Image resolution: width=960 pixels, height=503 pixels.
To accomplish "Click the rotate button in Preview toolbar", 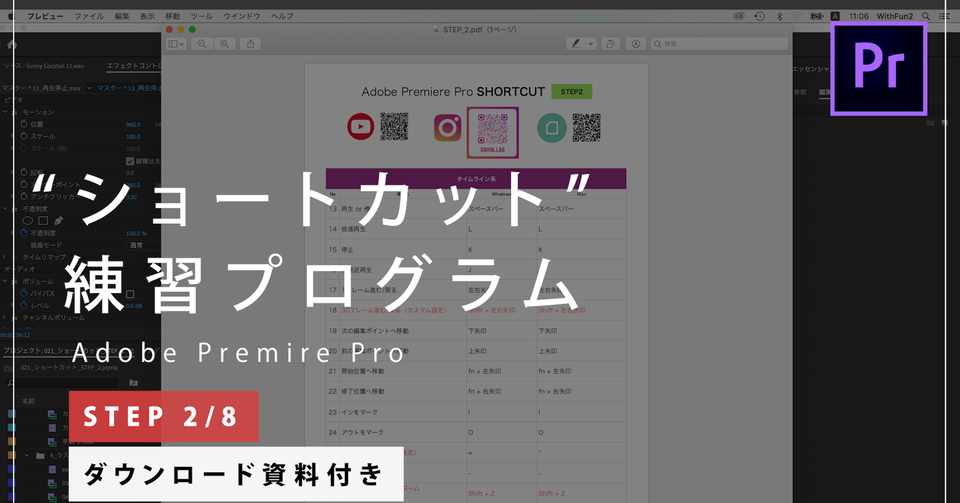I will [610, 44].
